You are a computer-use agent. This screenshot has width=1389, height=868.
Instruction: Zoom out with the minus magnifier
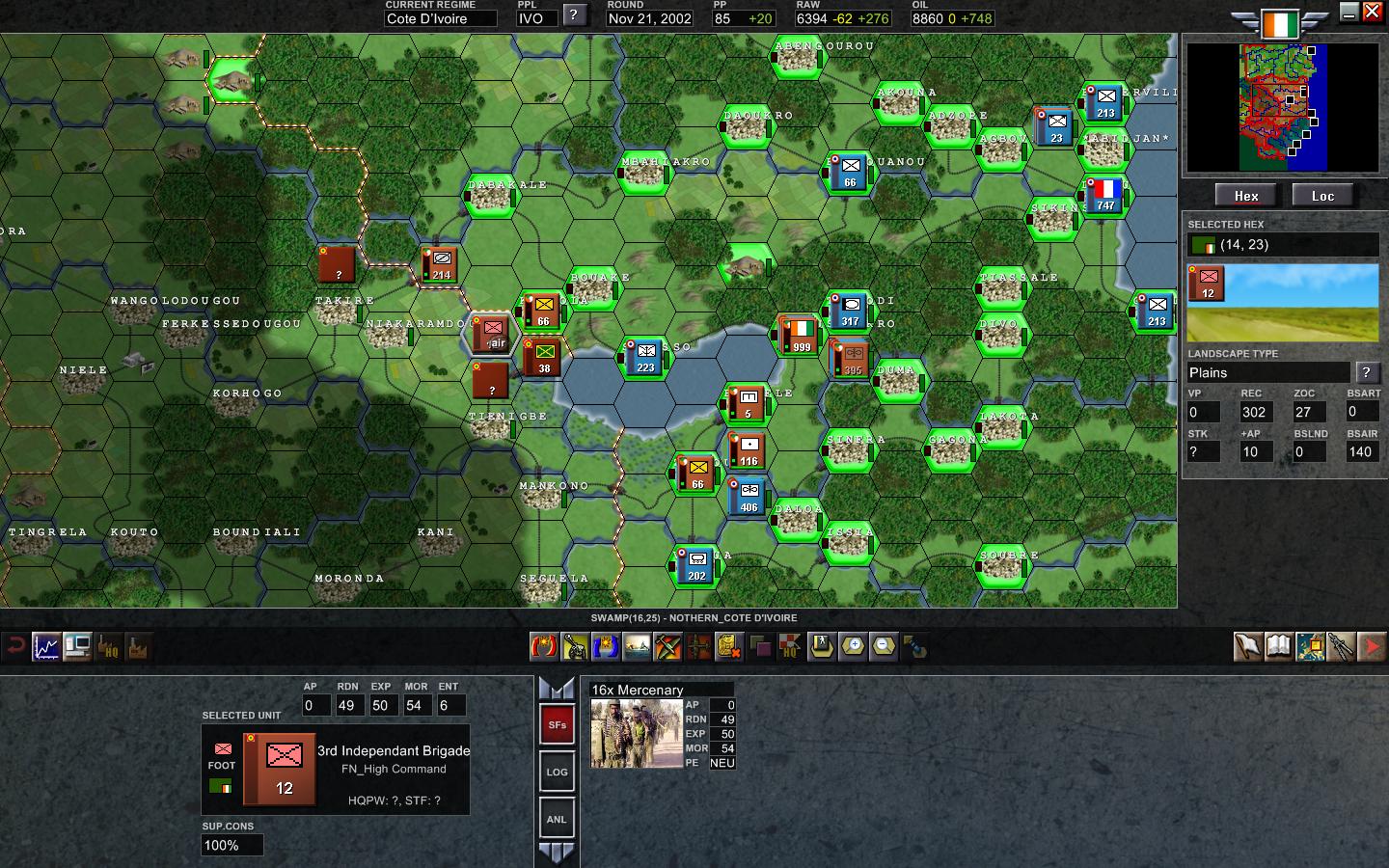point(884,646)
